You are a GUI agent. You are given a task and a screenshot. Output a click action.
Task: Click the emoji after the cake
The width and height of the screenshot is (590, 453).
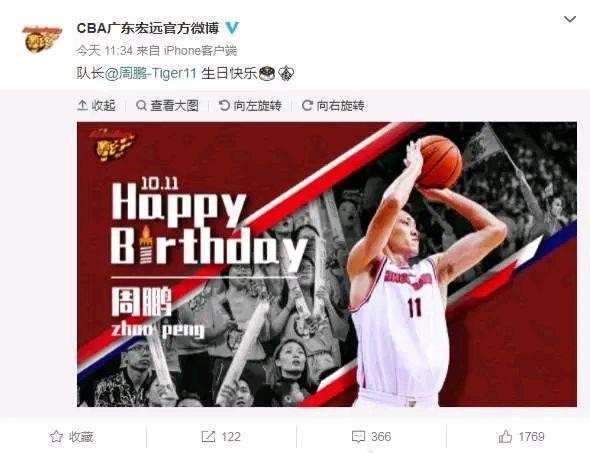286,73
